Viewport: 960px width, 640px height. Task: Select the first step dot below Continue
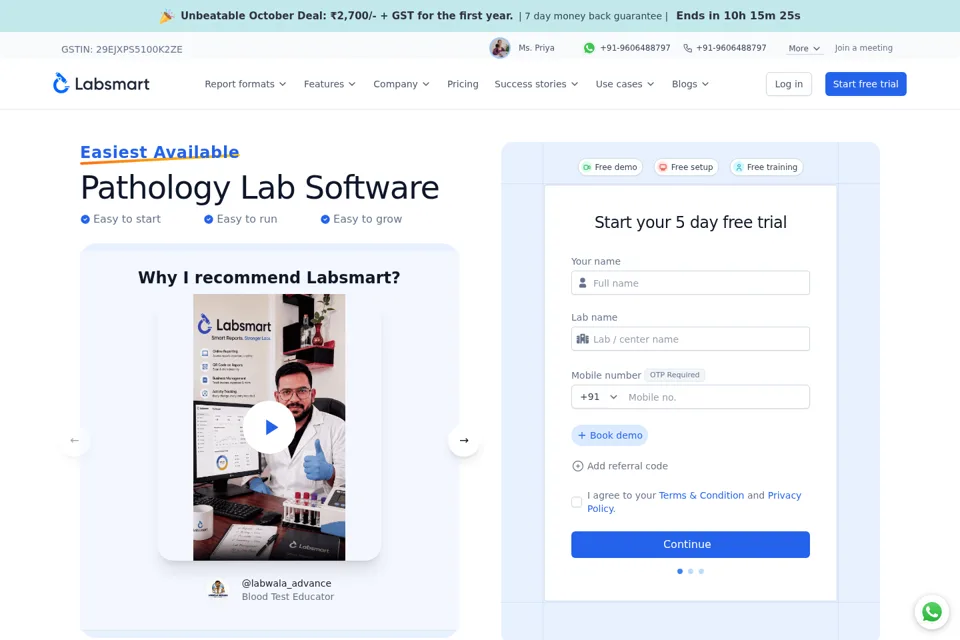point(680,571)
